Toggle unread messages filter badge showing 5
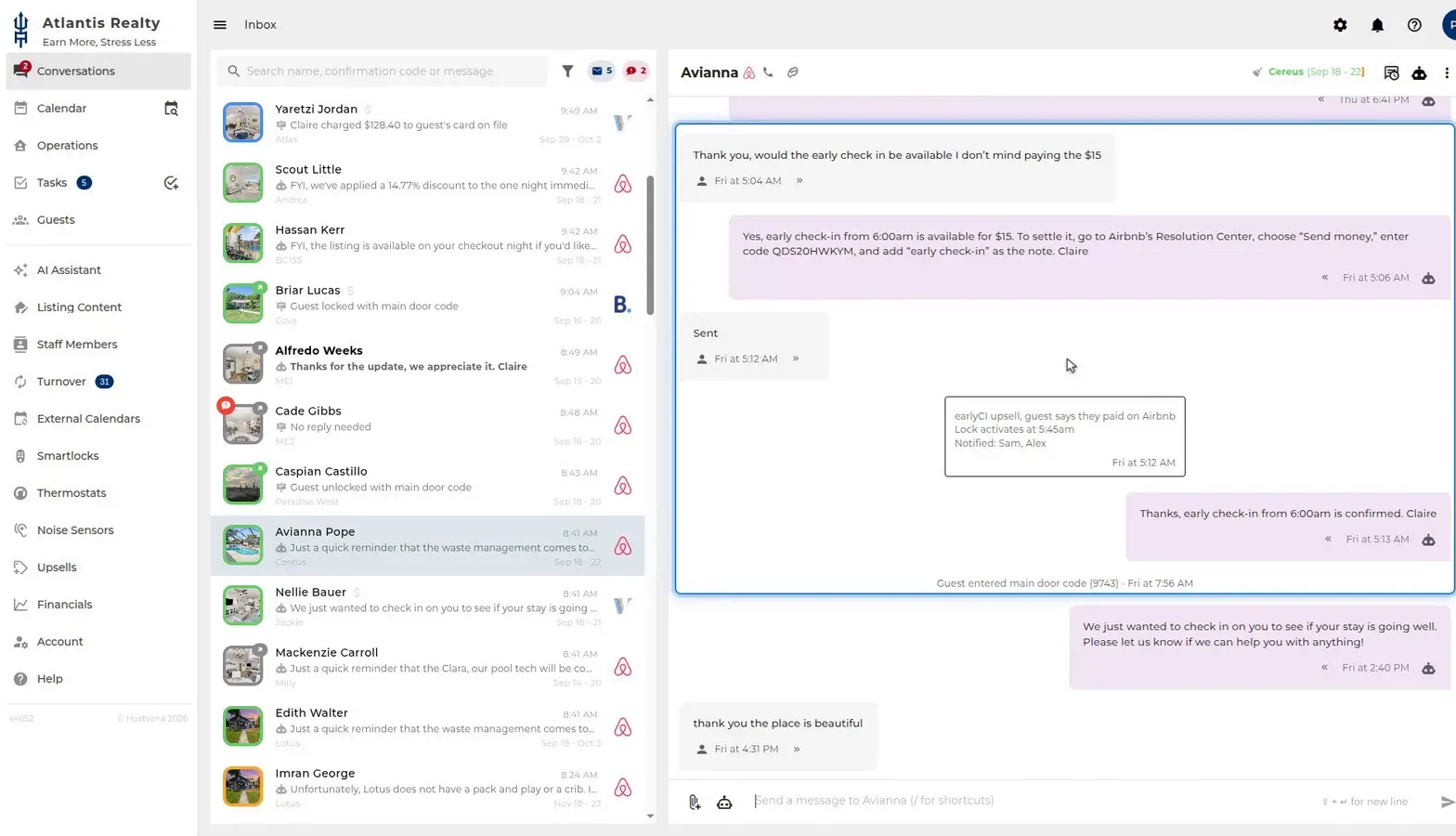1456x836 pixels. (602, 71)
